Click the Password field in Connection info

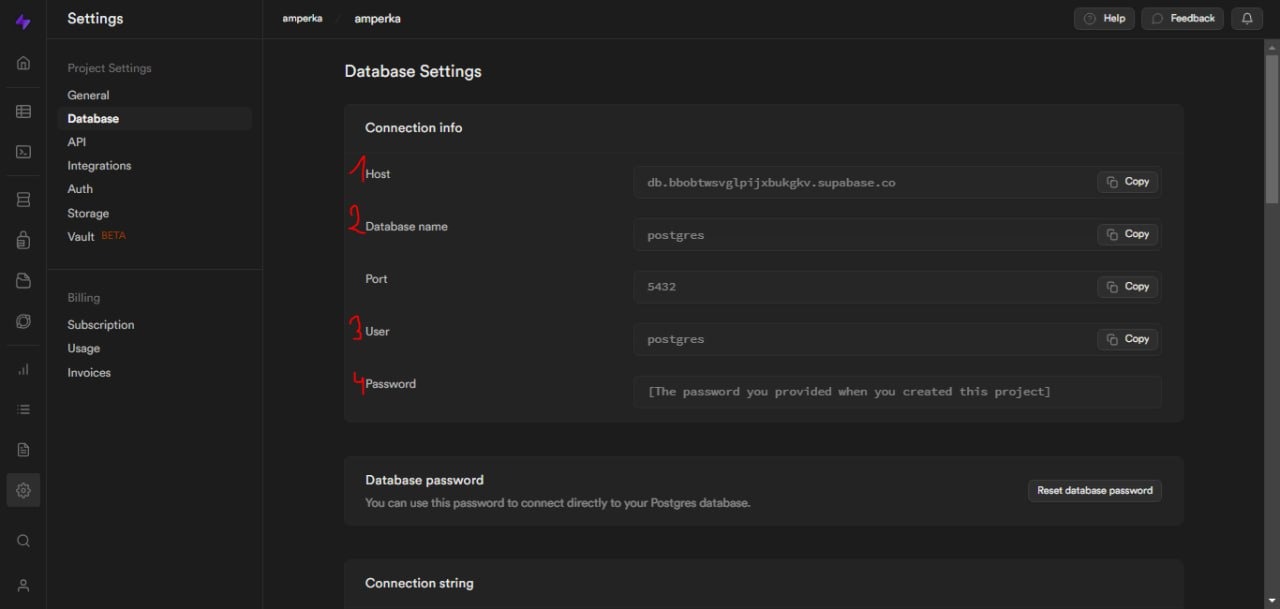pos(897,392)
